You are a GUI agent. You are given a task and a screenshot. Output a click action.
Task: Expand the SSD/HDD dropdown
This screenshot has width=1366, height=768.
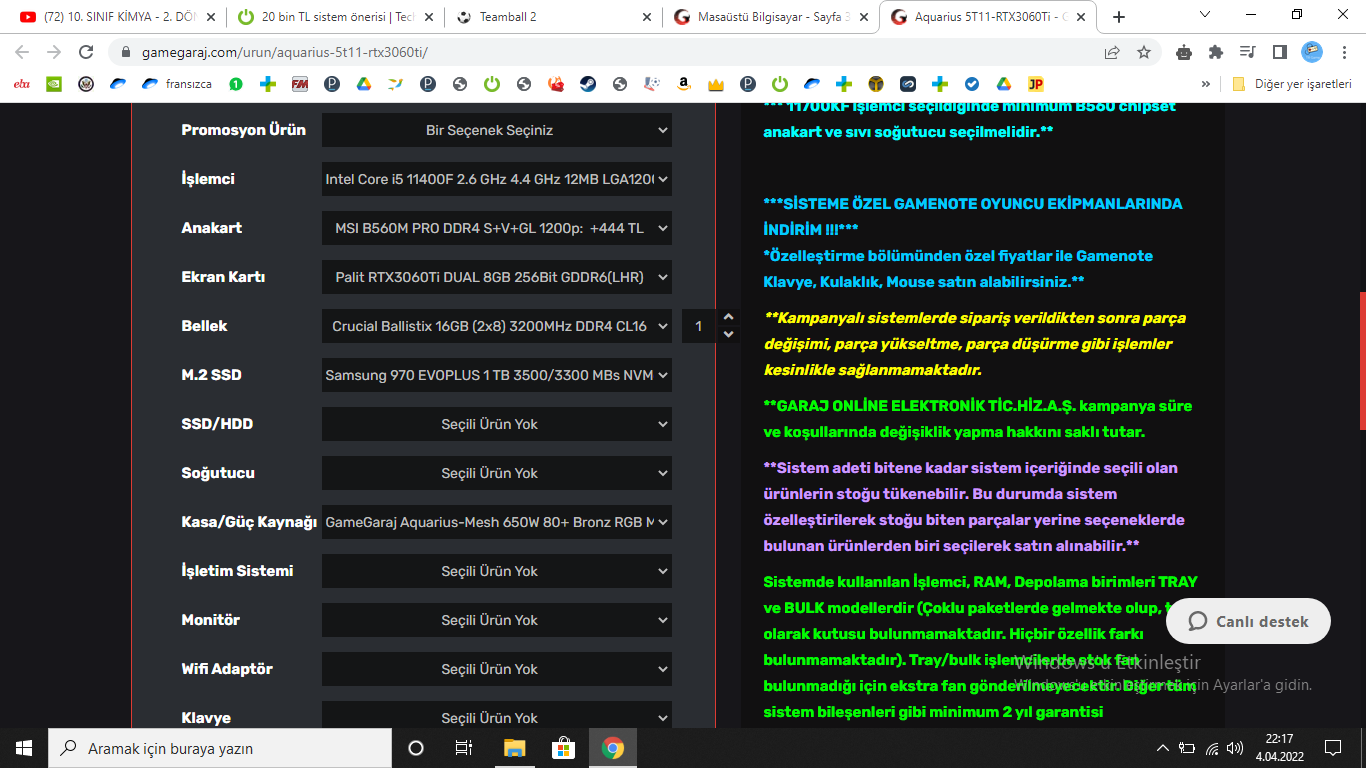(x=497, y=424)
